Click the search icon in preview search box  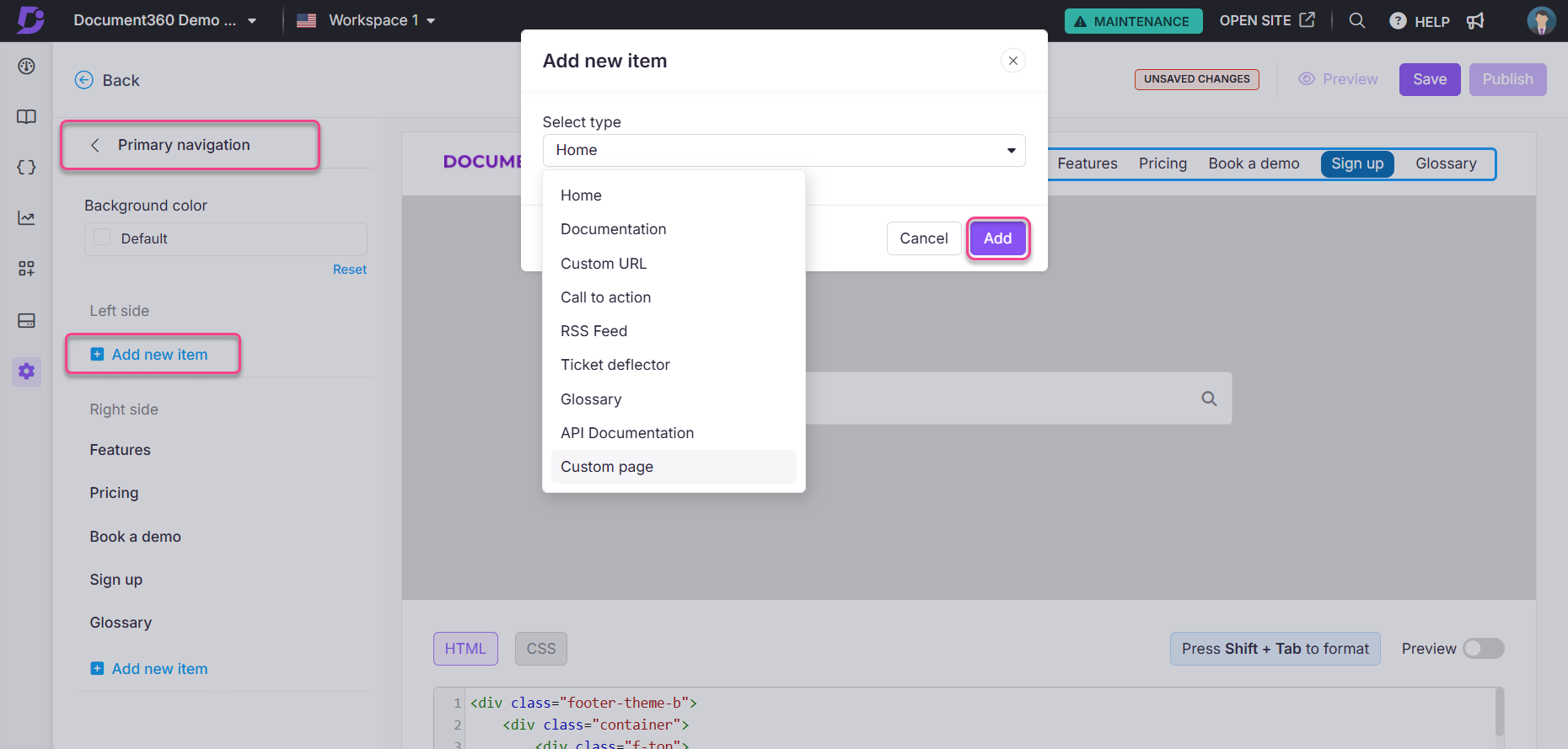1209,399
